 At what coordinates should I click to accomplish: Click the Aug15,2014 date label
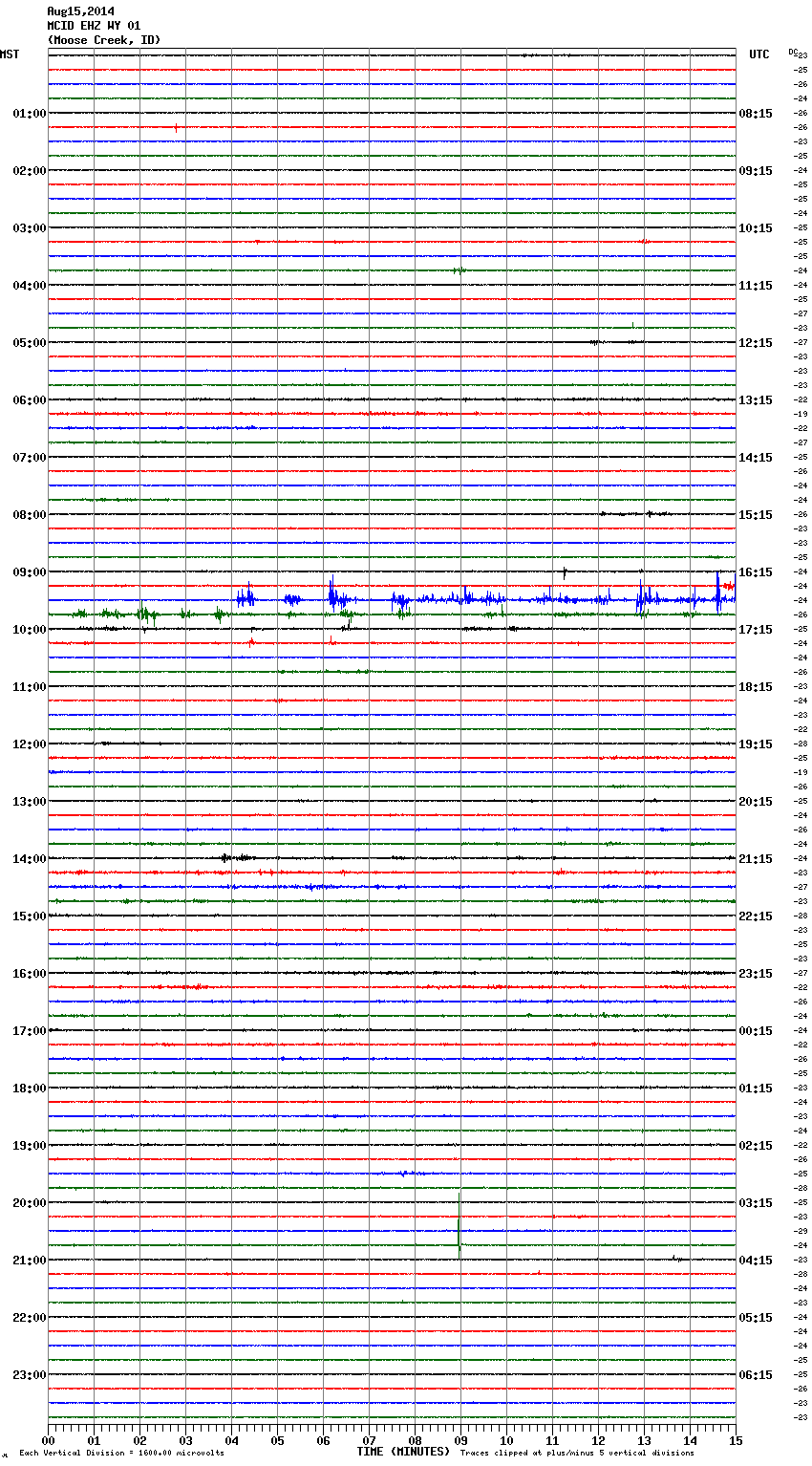(x=80, y=11)
